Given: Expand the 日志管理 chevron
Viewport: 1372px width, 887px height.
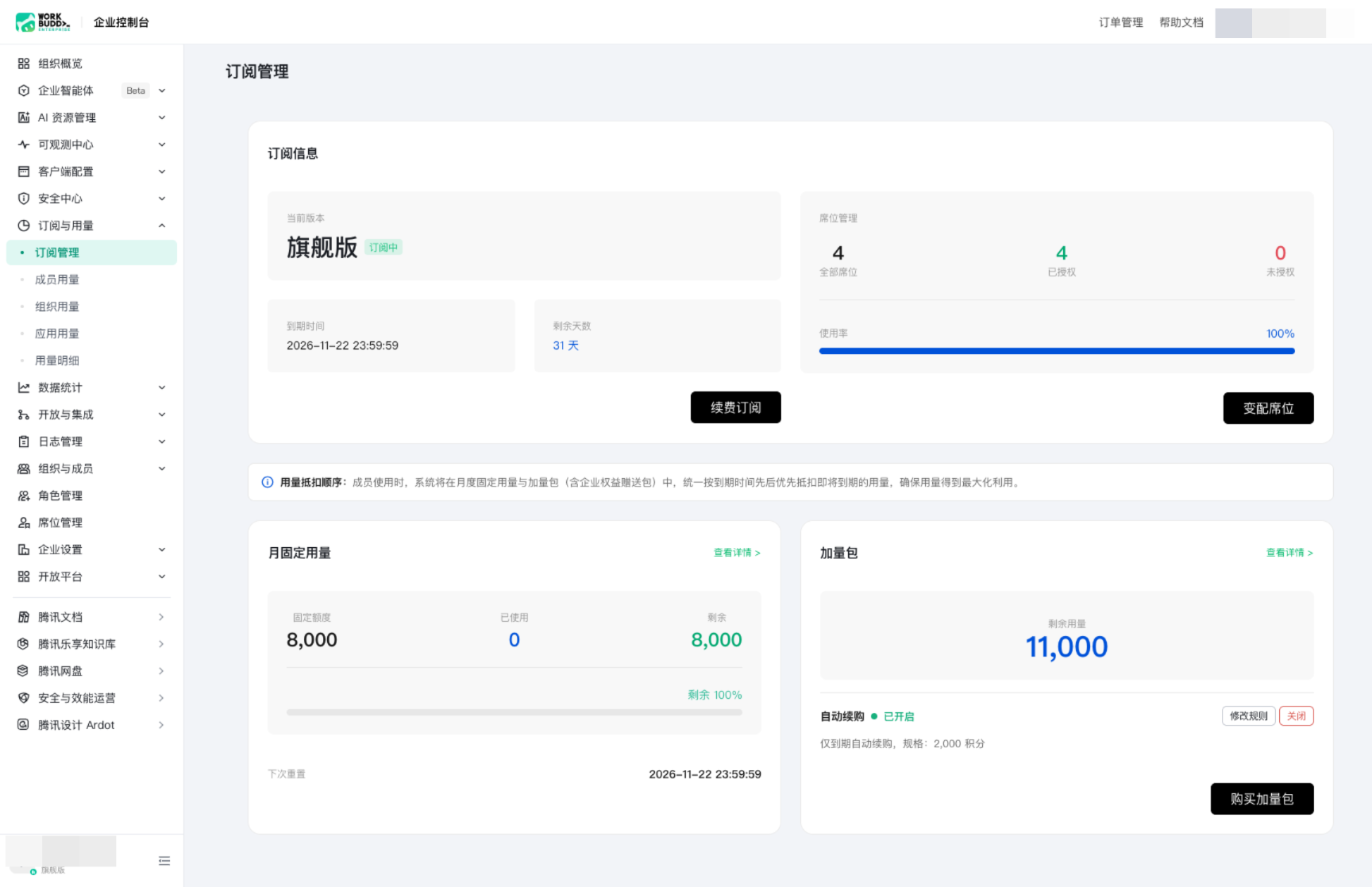Looking at the screenshot, I should 162,442.
